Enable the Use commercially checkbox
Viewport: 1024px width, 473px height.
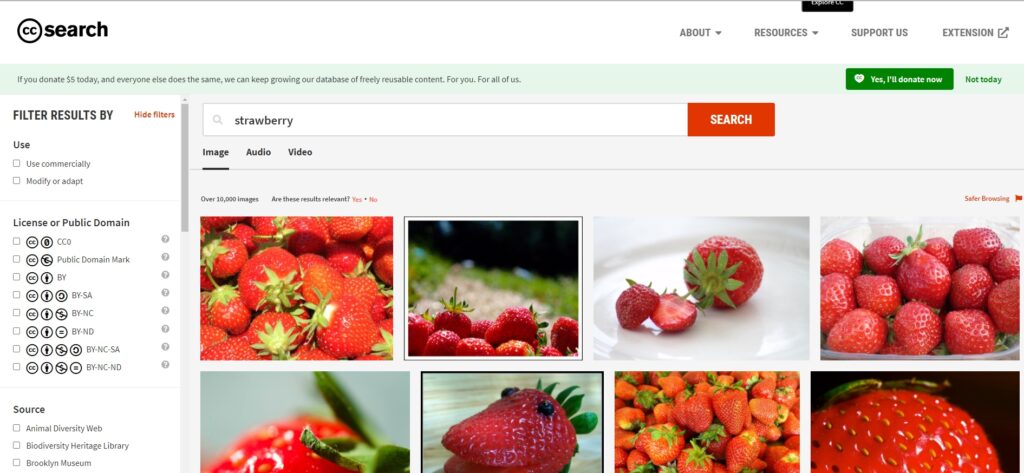(x=17, y=163)
